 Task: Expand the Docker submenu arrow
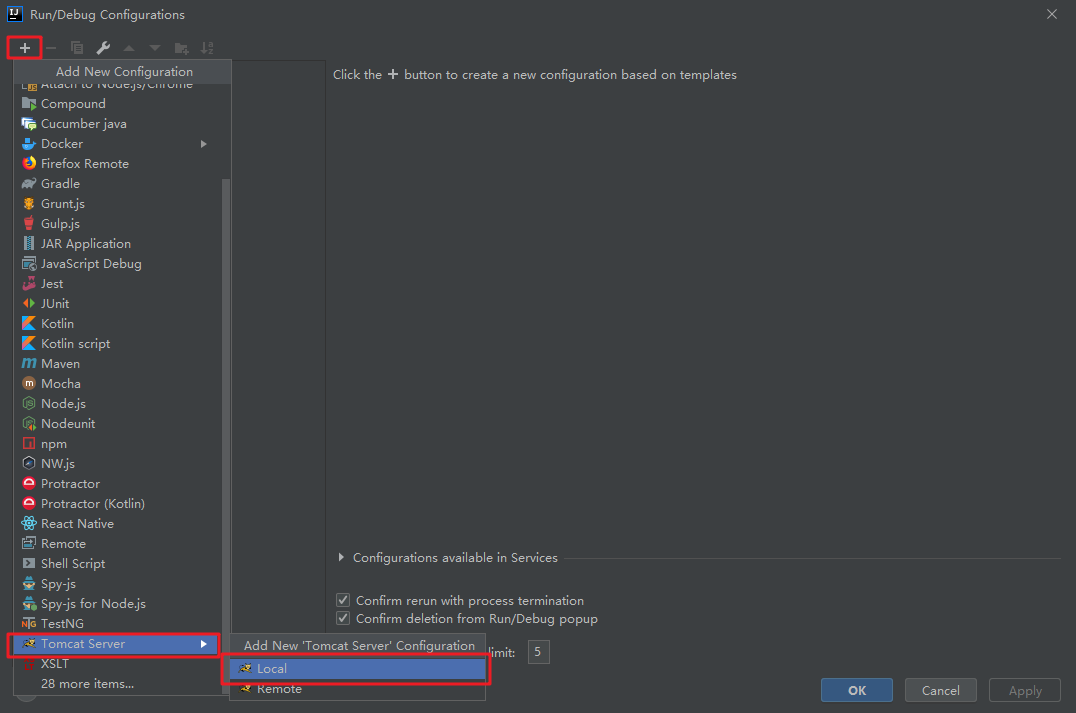click(x=204, y=143)
